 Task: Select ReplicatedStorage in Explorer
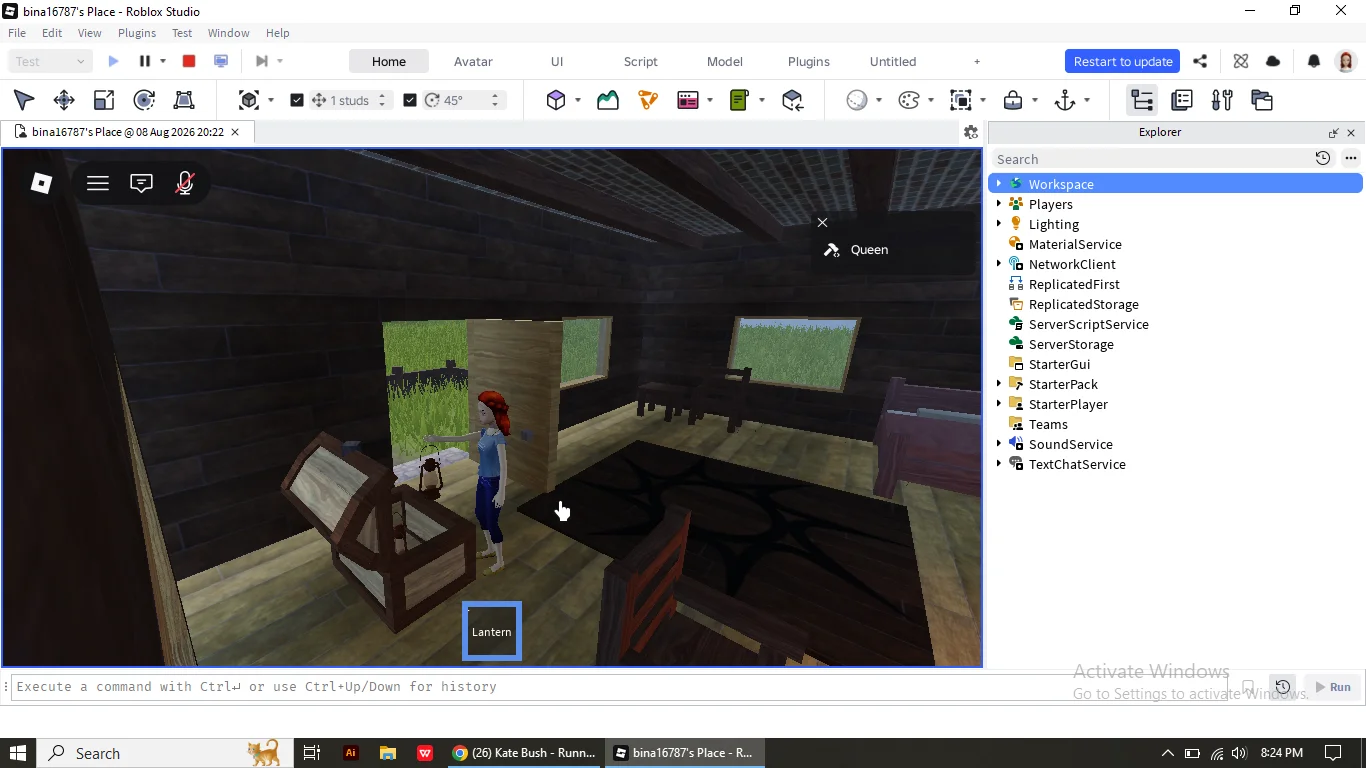click(1083, 304)
